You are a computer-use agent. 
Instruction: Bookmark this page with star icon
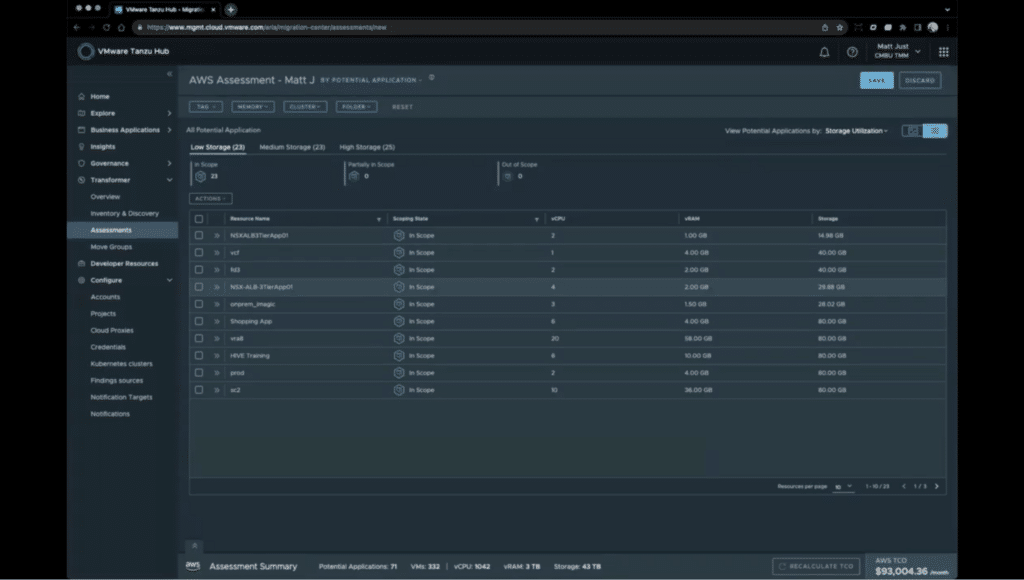[840, 27]
